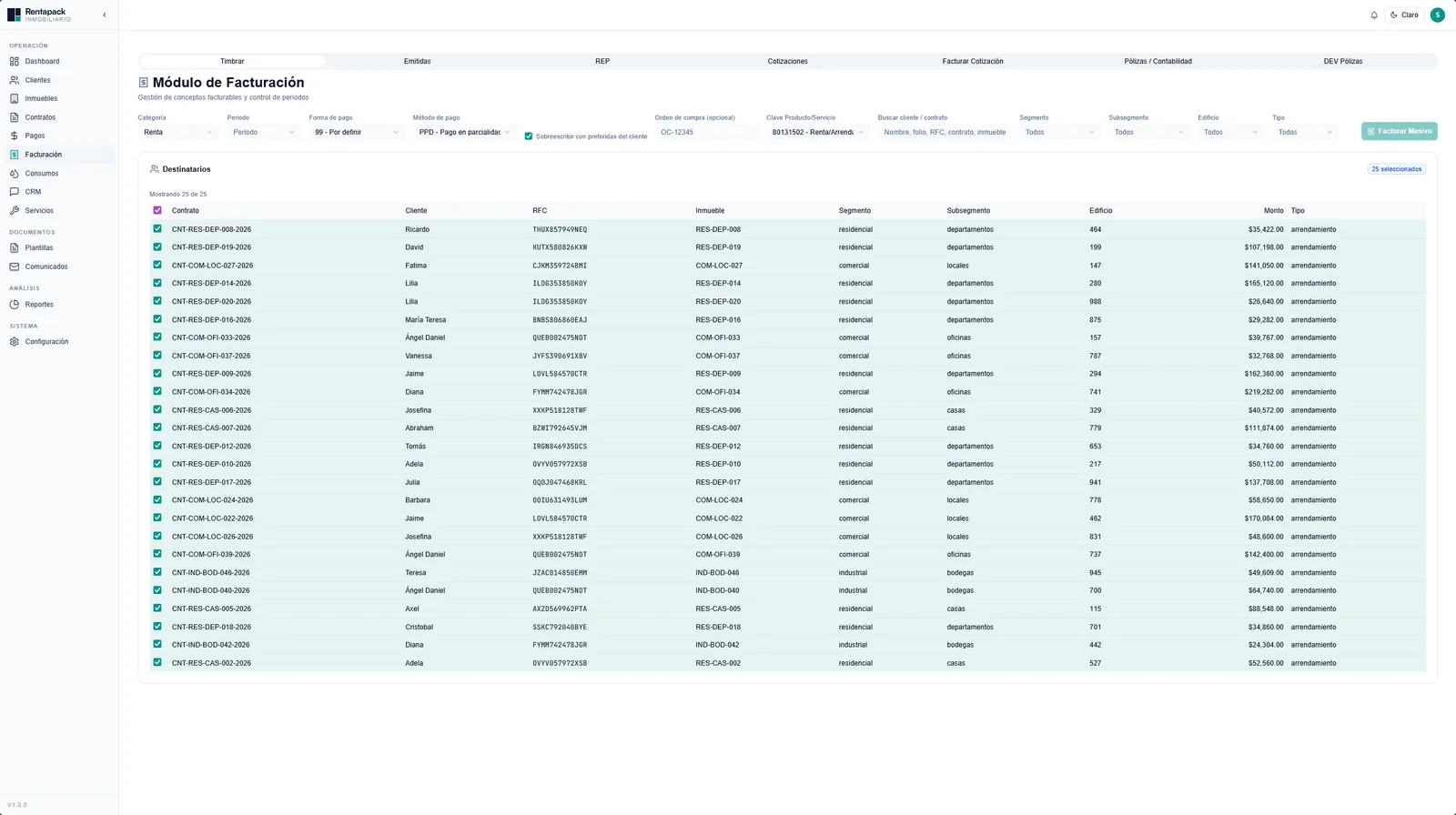This screenshot has height=815, width=1456.
Task: Focus the Orden de compra input field
Action: click(x=706, y=132)
